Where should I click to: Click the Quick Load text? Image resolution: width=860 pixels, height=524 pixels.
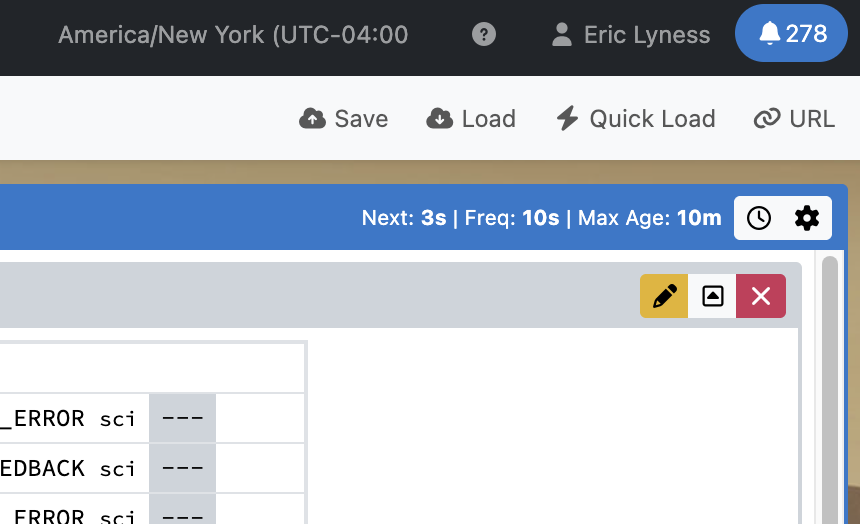(652, 119)
